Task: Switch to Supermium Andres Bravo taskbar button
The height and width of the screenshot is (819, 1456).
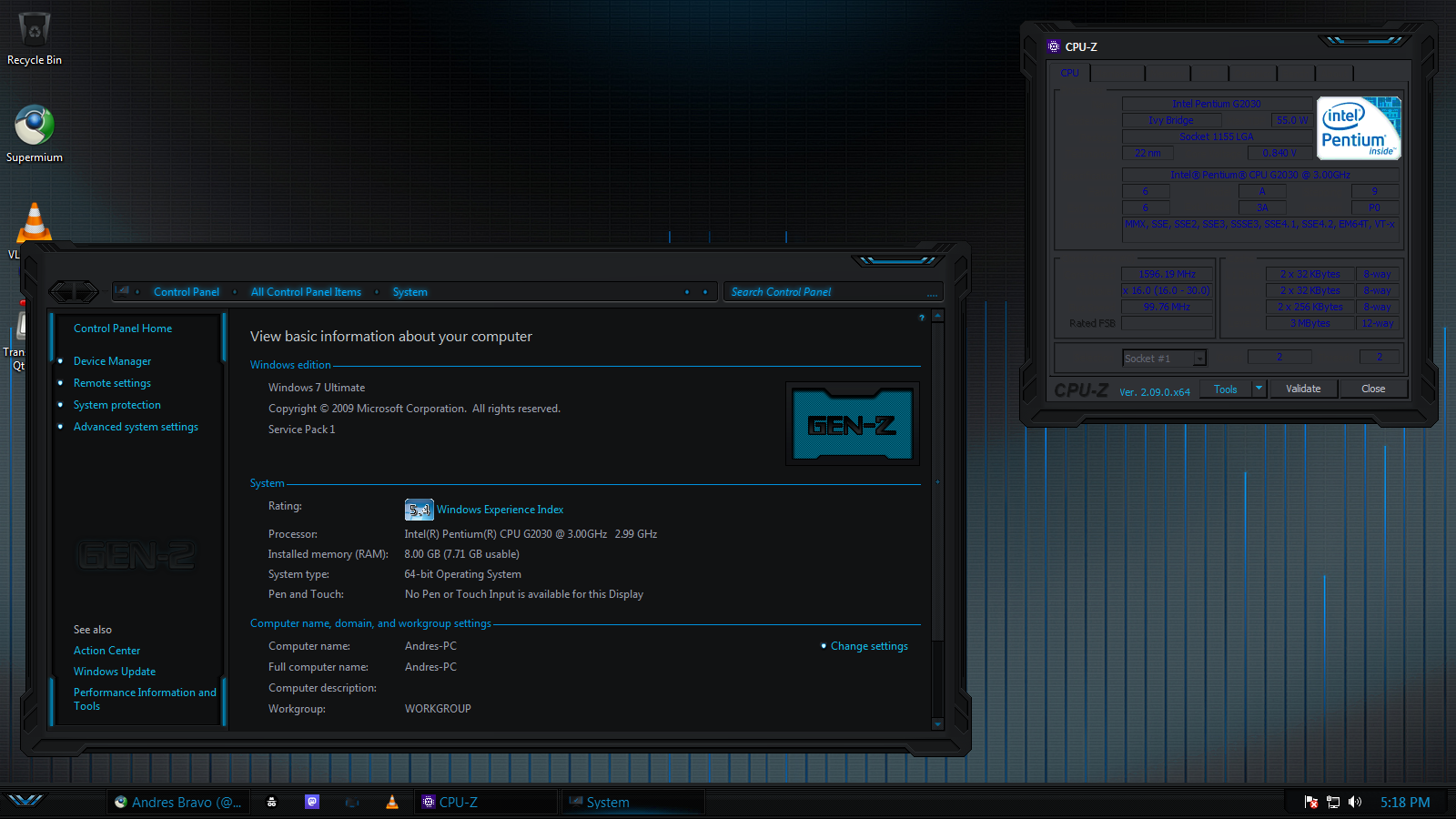Action: coord(178,802)
